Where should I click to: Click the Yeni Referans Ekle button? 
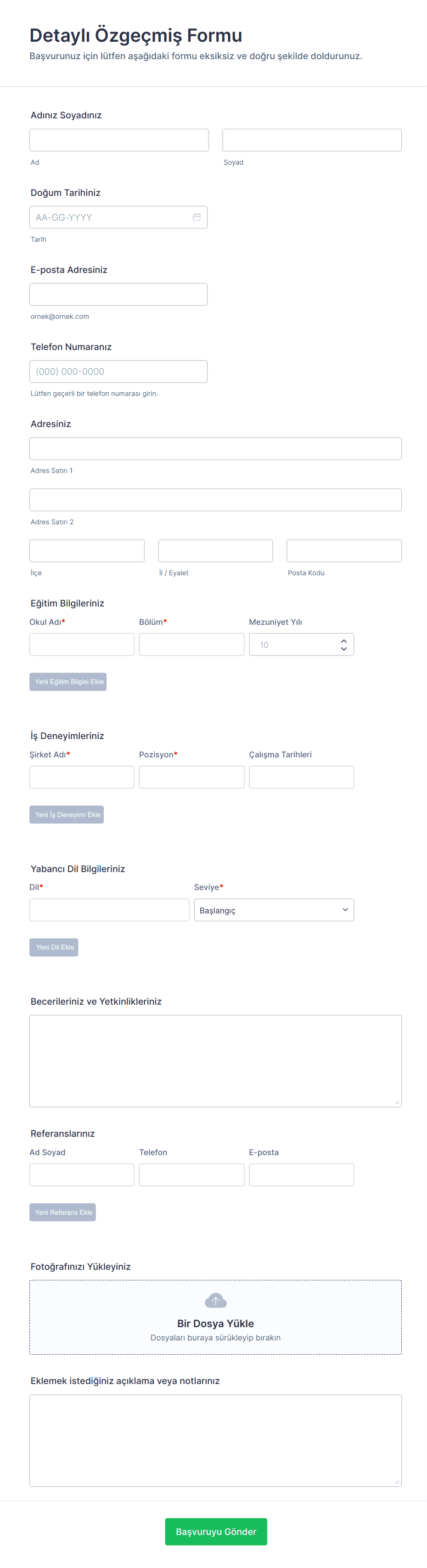(x=63, y=1212)
